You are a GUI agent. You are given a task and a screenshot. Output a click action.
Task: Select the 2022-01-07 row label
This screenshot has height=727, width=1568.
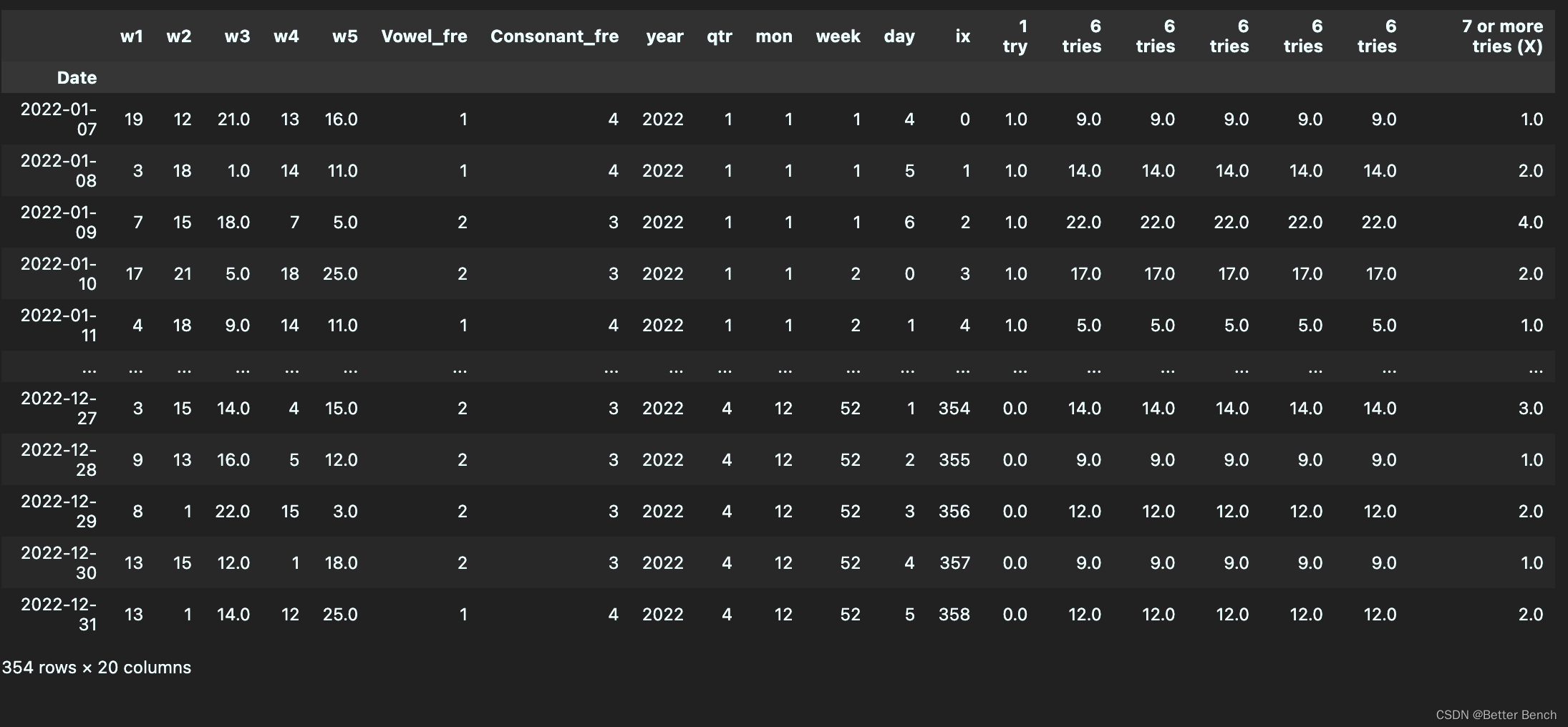[59, 119]
